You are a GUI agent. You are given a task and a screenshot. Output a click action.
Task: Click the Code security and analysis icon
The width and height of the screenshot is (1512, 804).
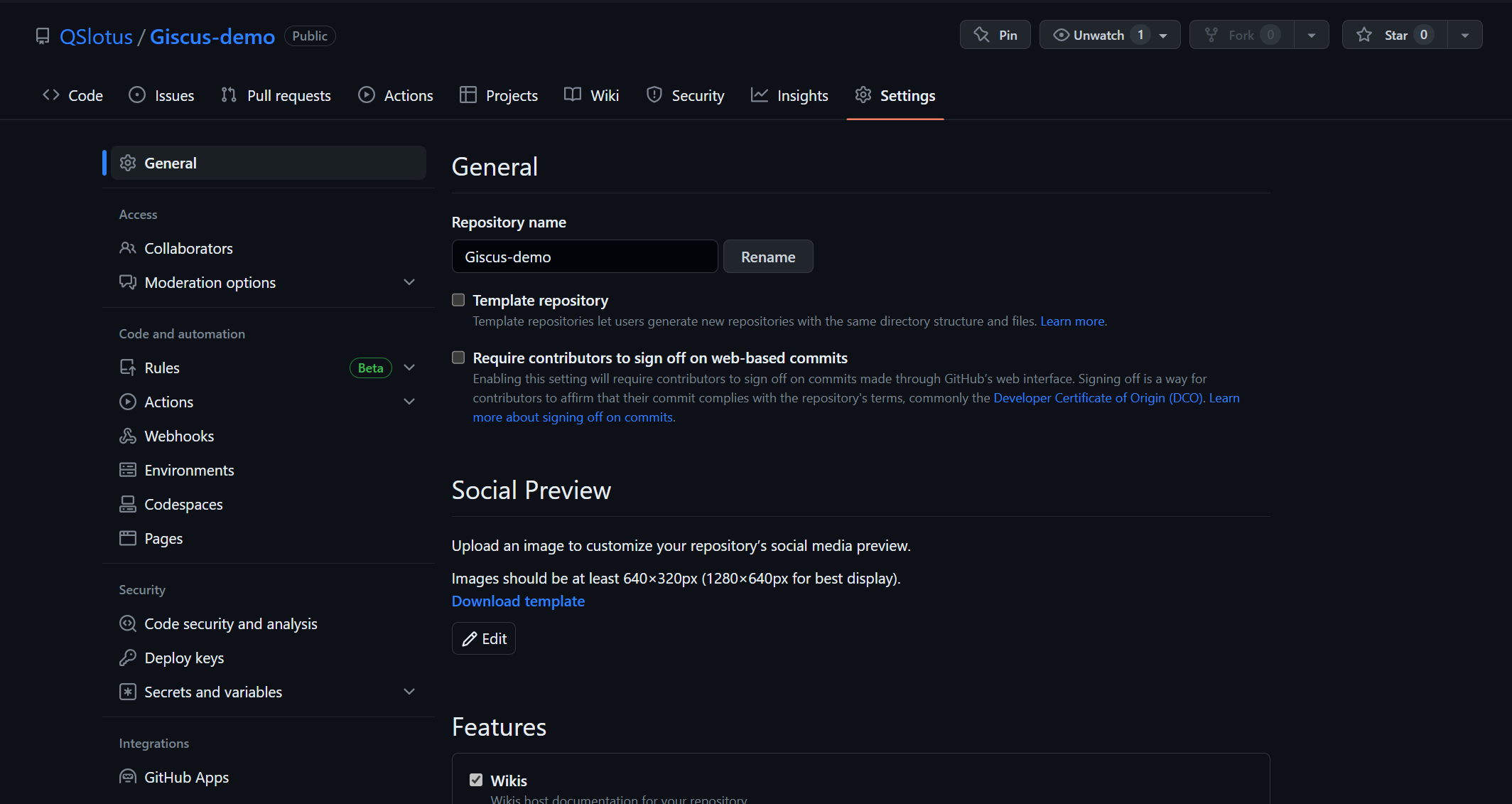128,623
